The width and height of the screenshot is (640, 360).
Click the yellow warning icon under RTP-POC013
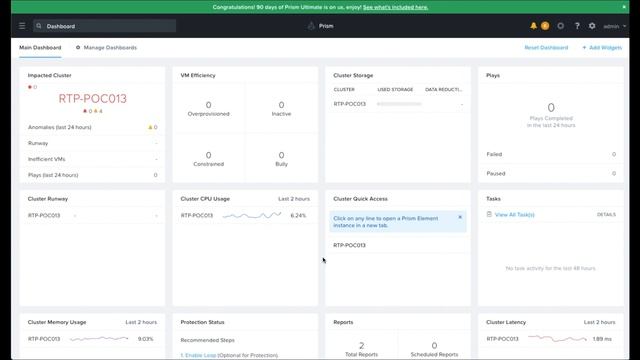pyautogui.click(x=96, y=111)
